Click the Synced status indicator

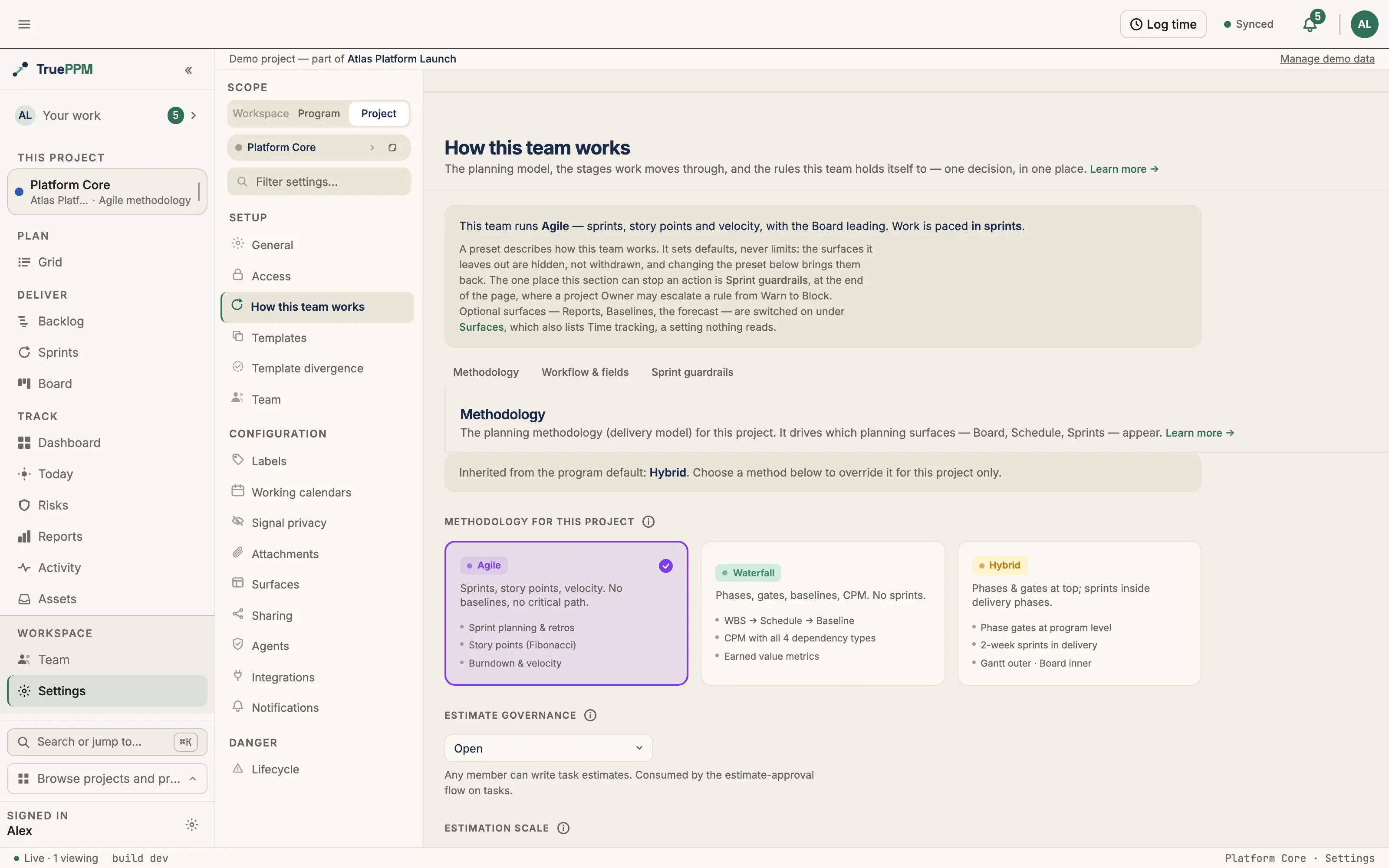click(x=1248, y=24)
